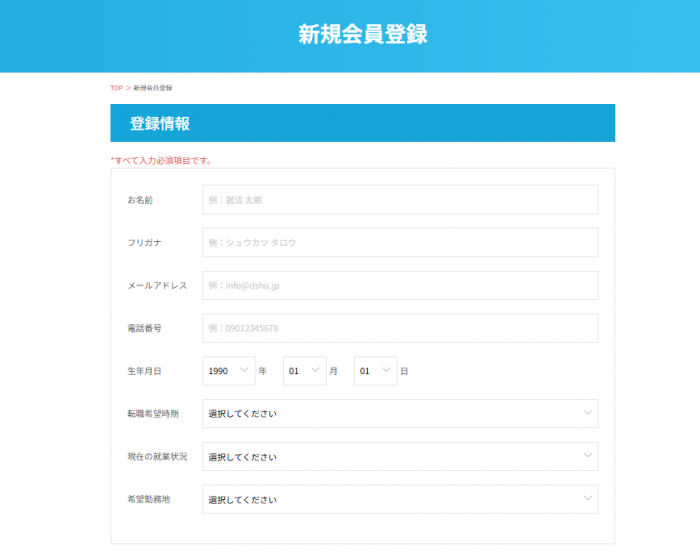Image resolution: width=700 pixels, height=558 pixels.
Task: Expand the 希望勤務地 dropdown
Action: click(x=400, y=500)
